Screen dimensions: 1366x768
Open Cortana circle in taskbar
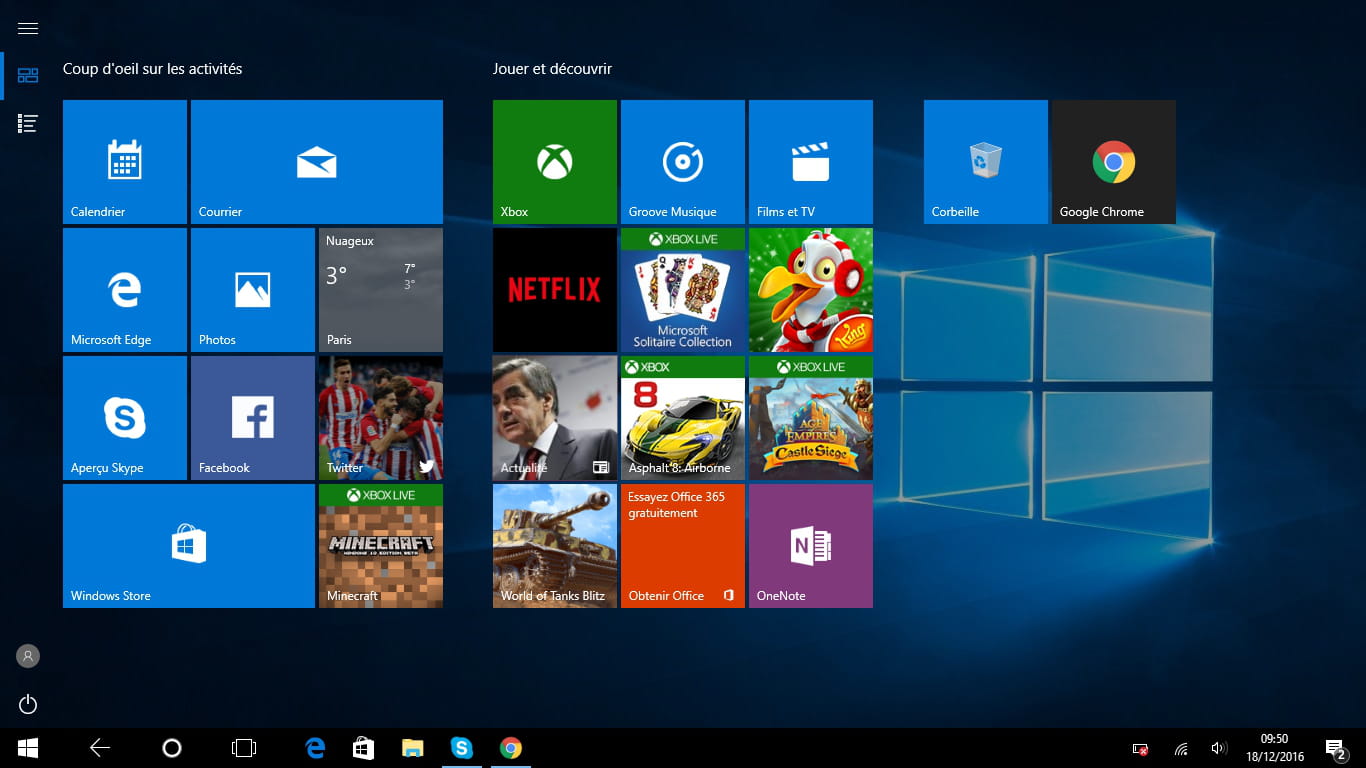(x=172, y=748)
